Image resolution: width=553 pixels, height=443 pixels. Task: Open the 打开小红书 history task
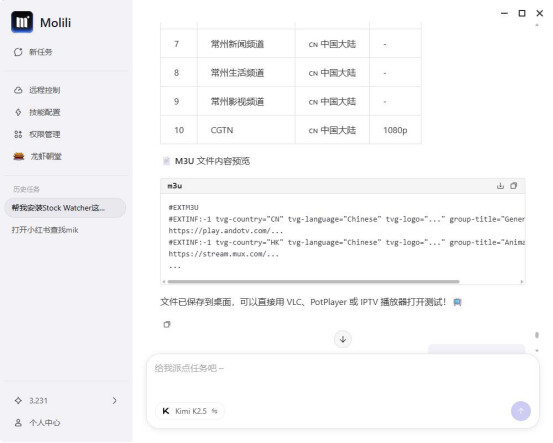[x=45, y=230]
